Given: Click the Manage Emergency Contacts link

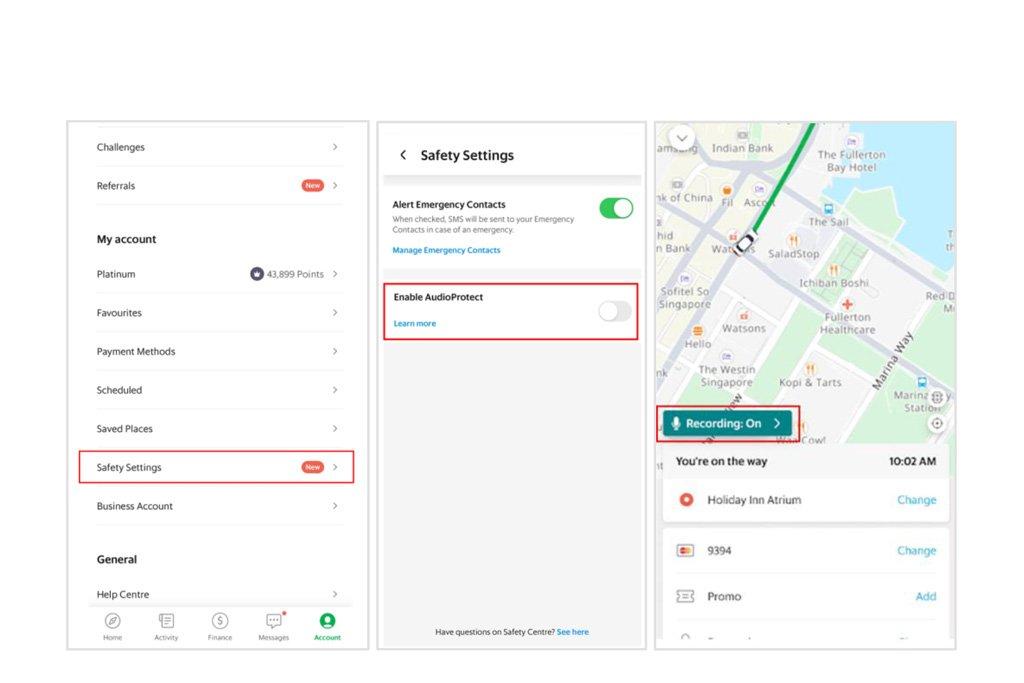Looking at the screenshot, I should click(446, 250).
